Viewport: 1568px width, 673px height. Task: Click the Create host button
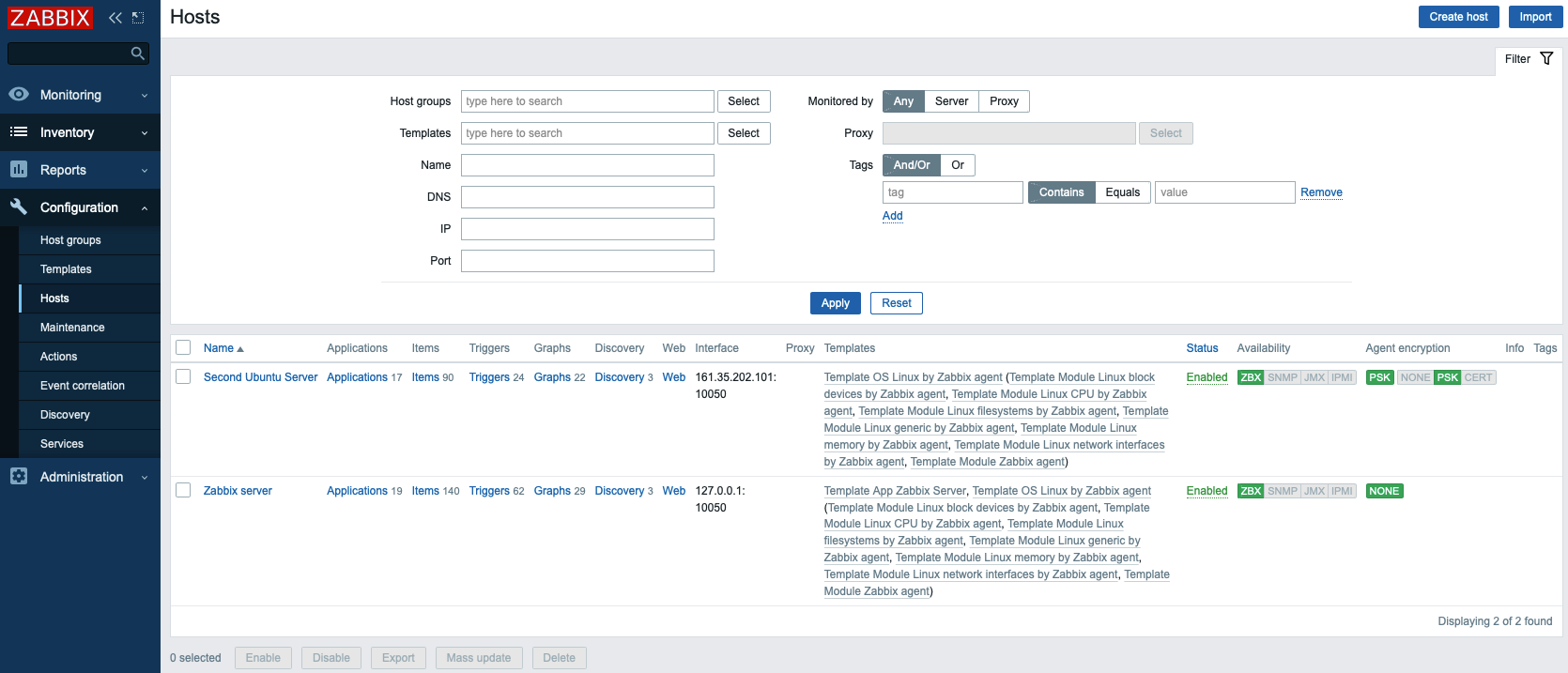pyautogui.click(x=1458, y=17)
